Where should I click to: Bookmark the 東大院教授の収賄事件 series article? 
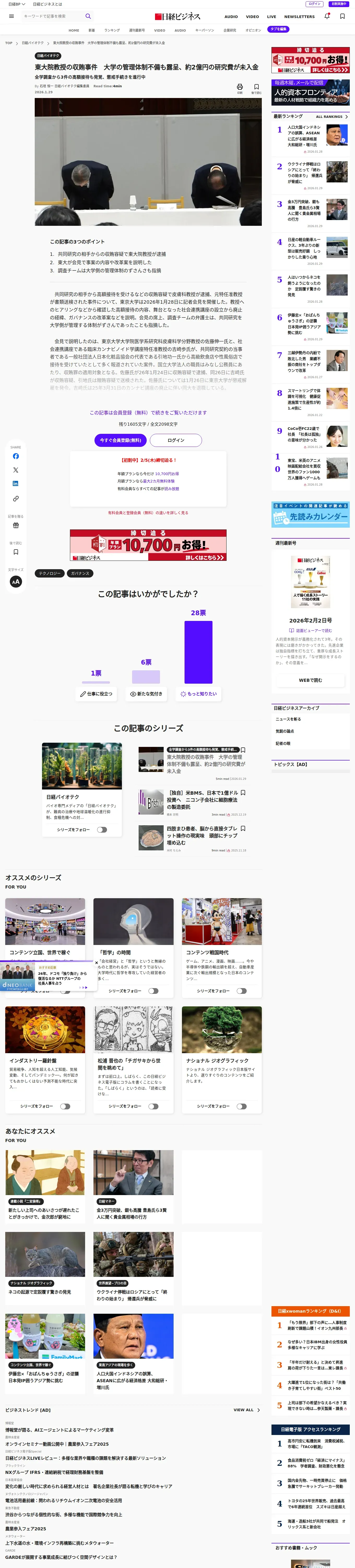(x=243, y=750)
